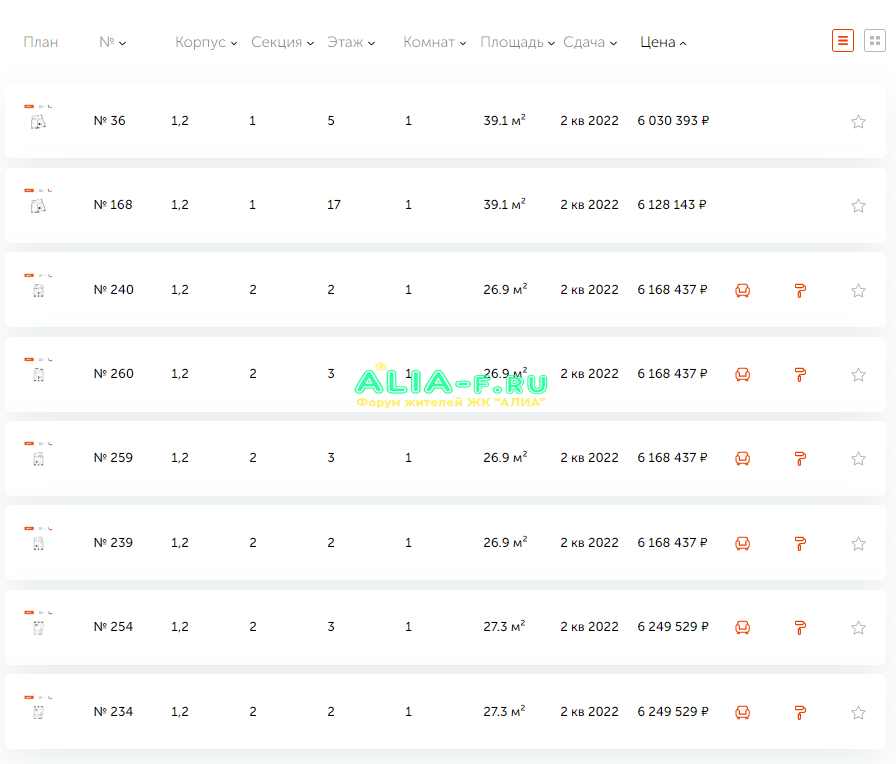Toggle Цена price sort order
The height and width of the screenshot is (764, 896).
click(x=663, y=42)
